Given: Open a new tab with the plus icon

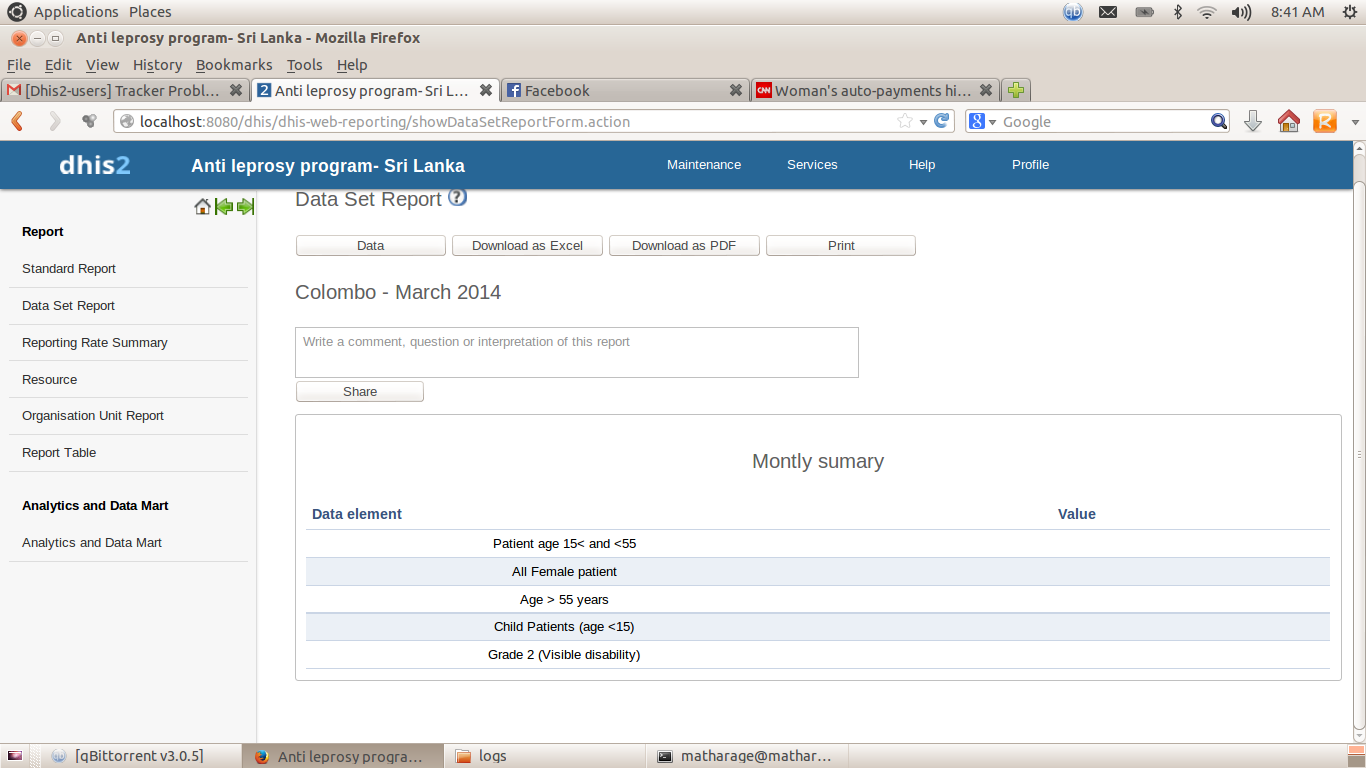Looking at the screenshot, I should [1016, 90].
